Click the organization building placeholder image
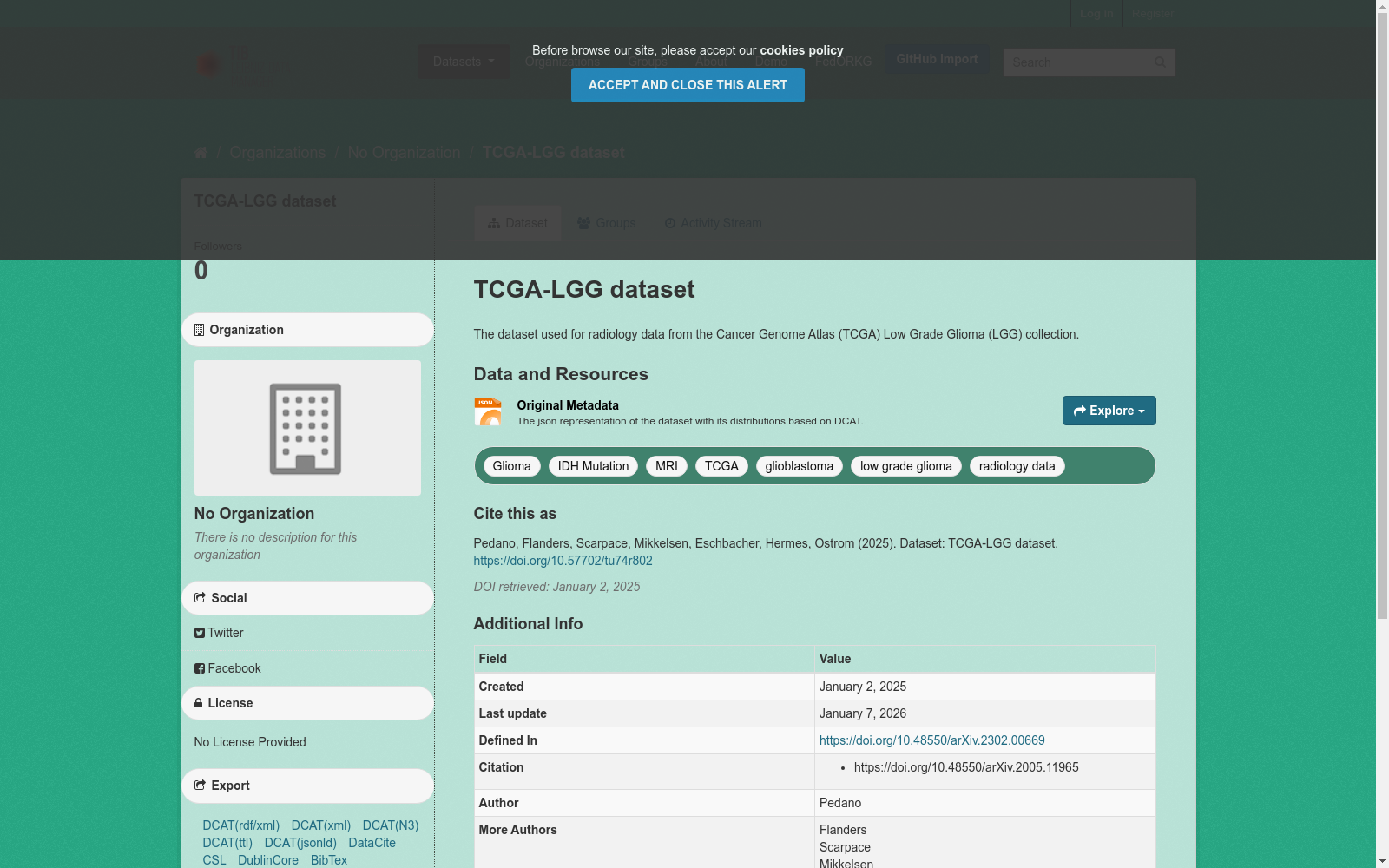This screenshot has height=868, width=1389. (307, 428)
